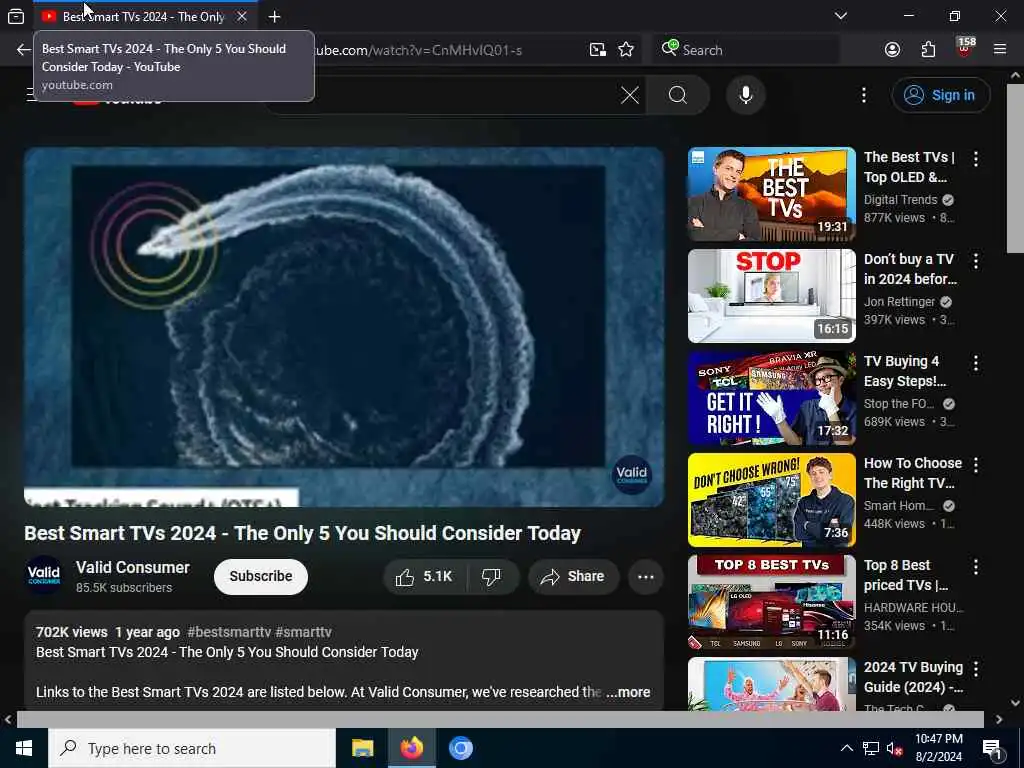Open the 10:47 PM clock and date
Image resolution: width=1024 pixels, height=768 pixels.
point(938,748)
